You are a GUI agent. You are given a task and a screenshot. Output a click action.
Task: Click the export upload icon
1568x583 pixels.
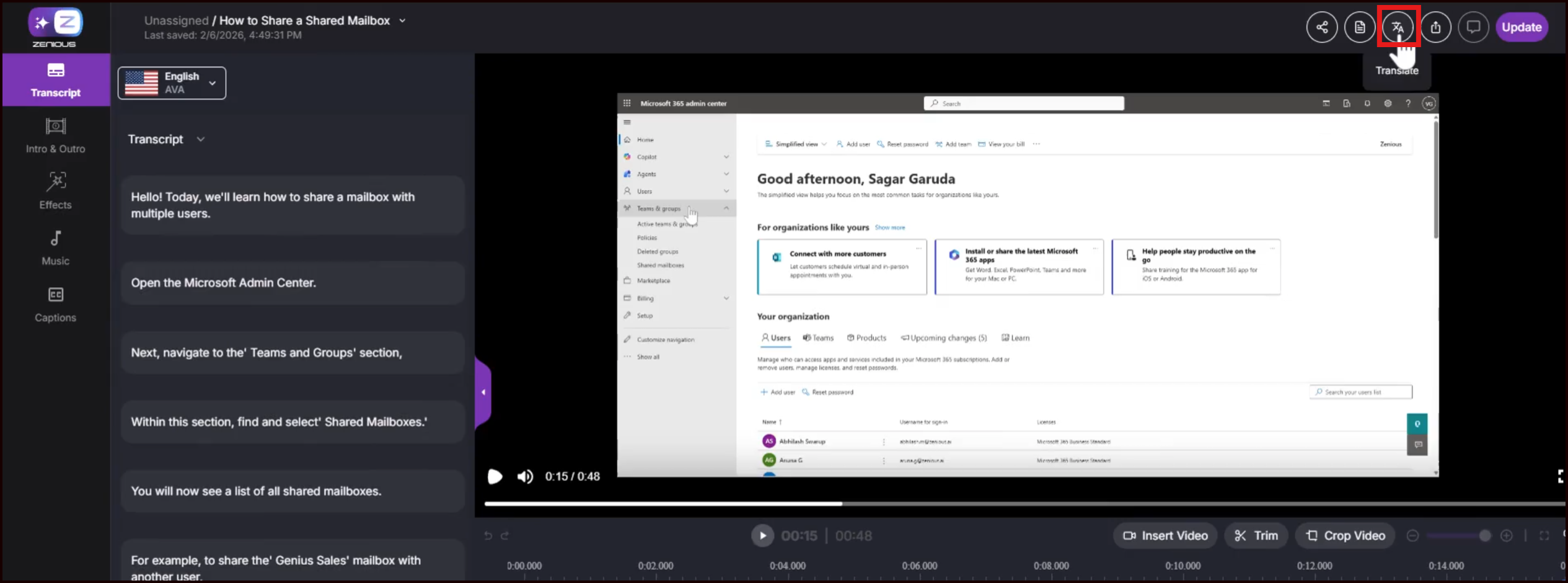pos(1435,27)
